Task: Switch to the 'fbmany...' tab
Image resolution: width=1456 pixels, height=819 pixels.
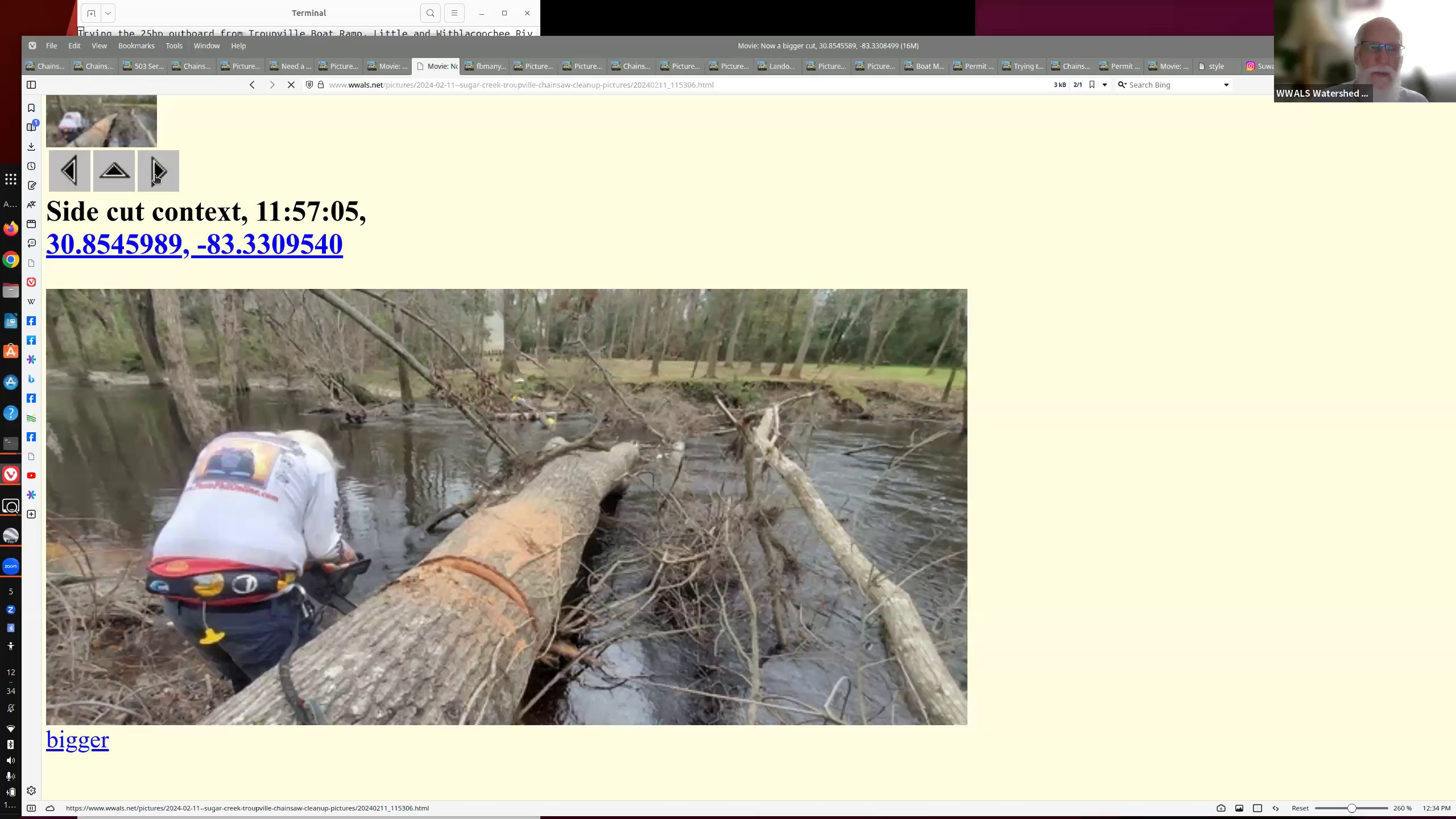Action: point(485,66)
